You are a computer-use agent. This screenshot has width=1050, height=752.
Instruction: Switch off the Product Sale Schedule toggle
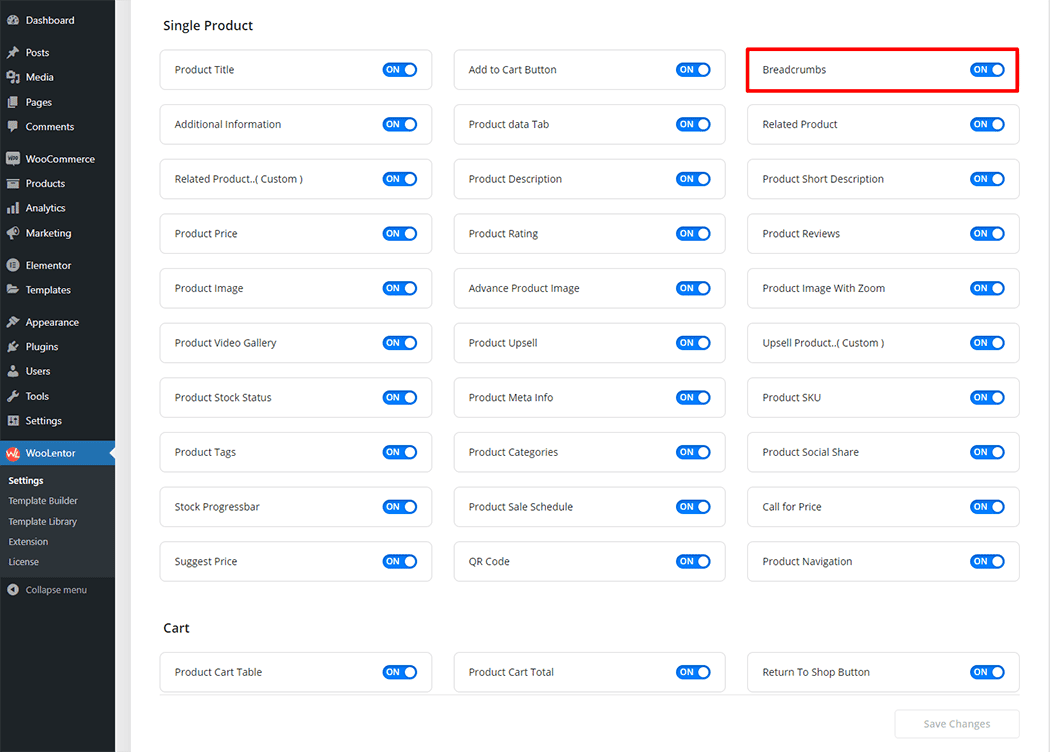[693, 507]
